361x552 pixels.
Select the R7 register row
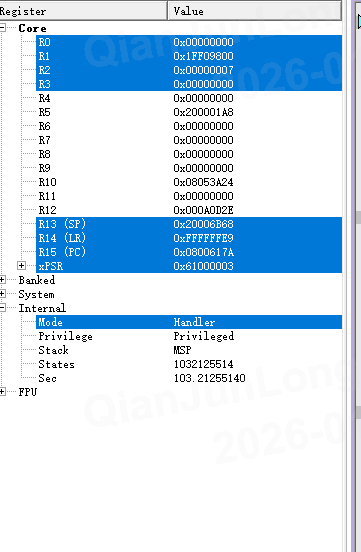tap(189, 140)
